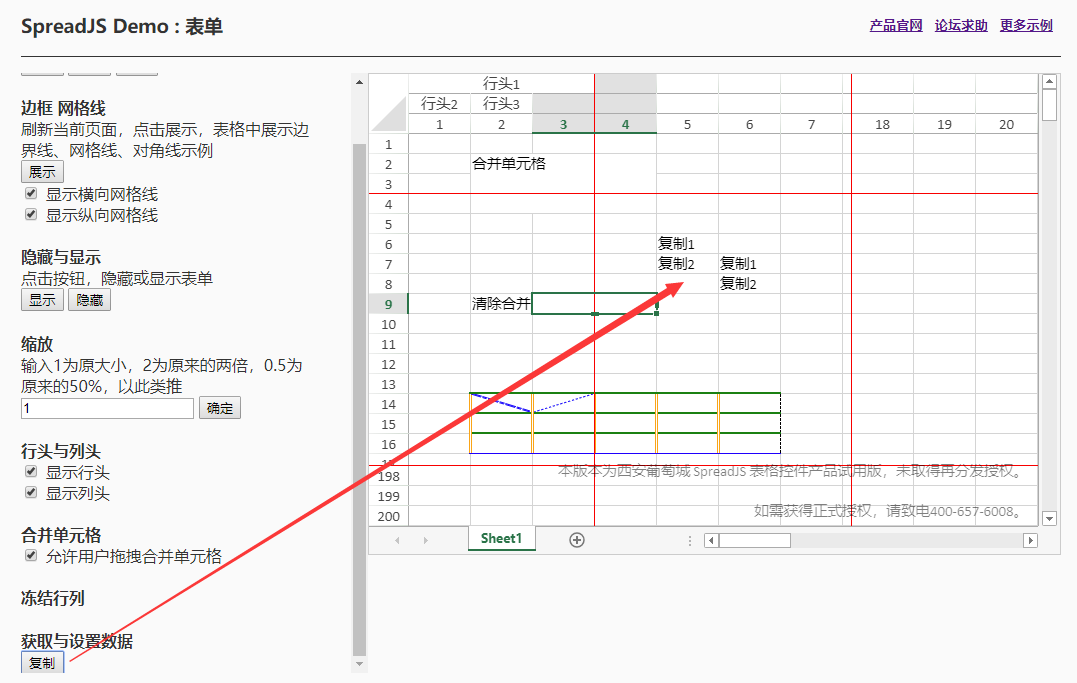Select column header 7
The image size is (1077, 683).
[x=811, y=124]
